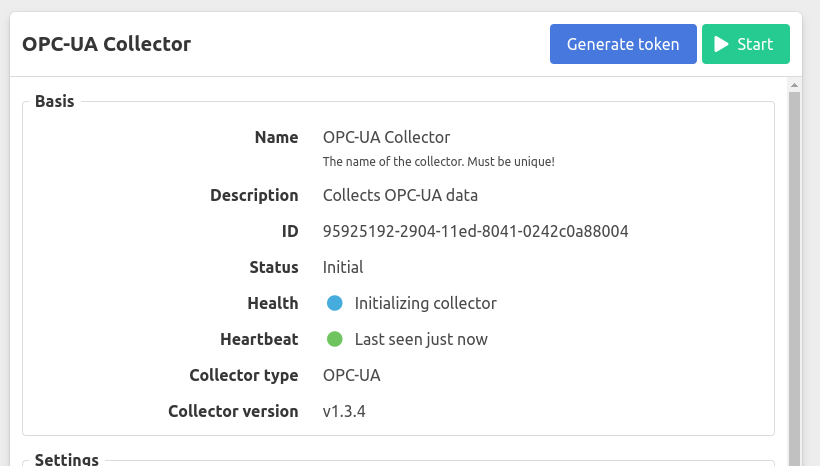Screen dimensions: 820x466
Task: Click the 'Last seen just now' heartbeat text
Action: [x=421, y=339]
